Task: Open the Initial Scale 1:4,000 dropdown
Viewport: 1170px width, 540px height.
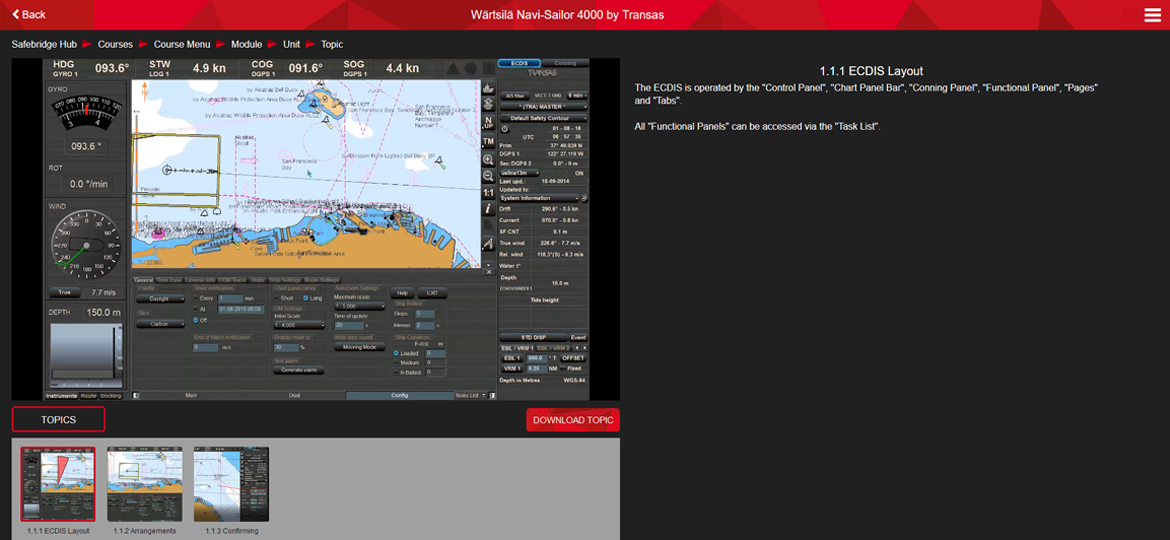Action: coord(298,325)
